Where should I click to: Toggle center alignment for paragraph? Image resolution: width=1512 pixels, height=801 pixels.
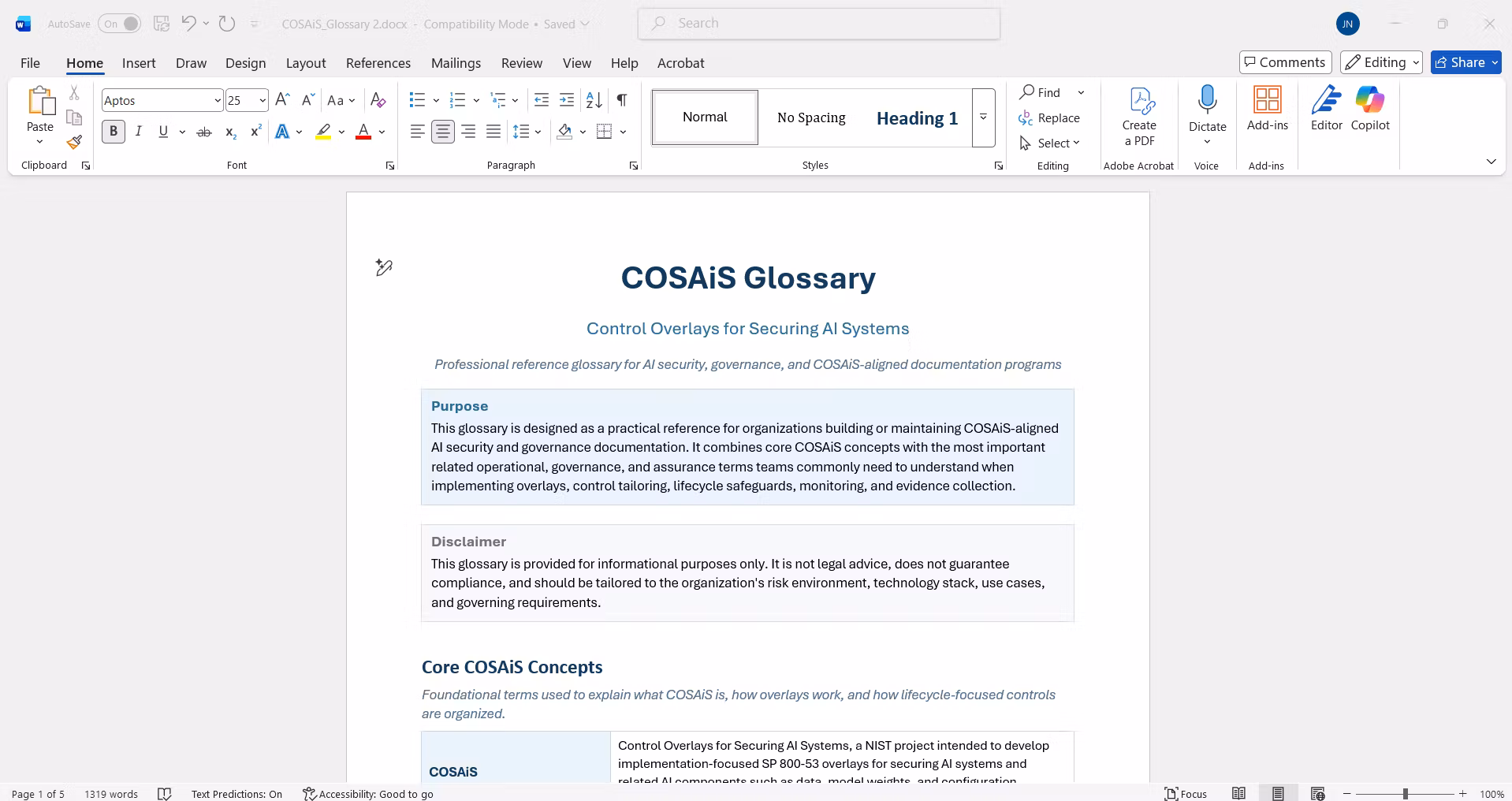click(x=443, y=132)
